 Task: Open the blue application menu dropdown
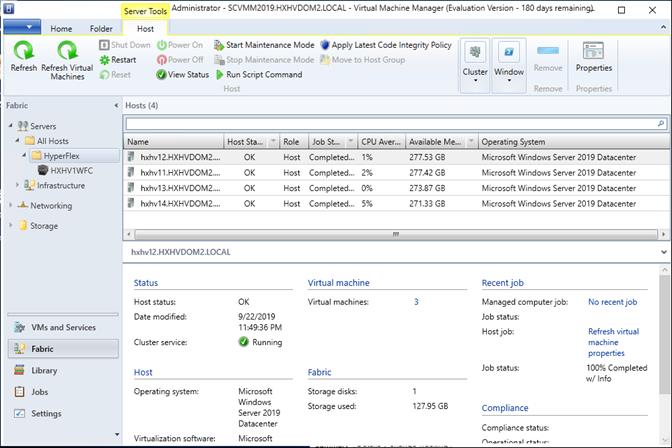coord(22,27)
